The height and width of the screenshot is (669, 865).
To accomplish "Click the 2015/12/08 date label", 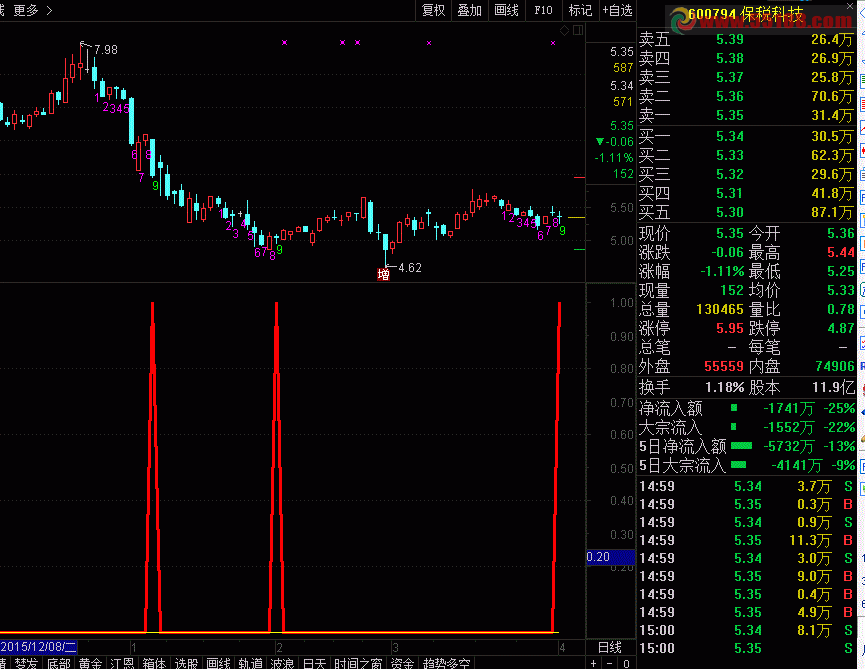I will [x=38, y=647].
